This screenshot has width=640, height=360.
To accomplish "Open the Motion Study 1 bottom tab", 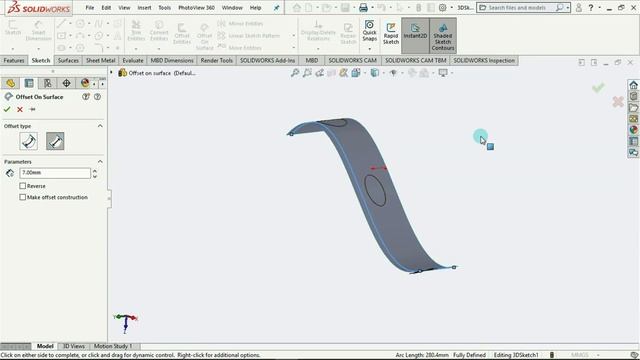I will (113, 346).
